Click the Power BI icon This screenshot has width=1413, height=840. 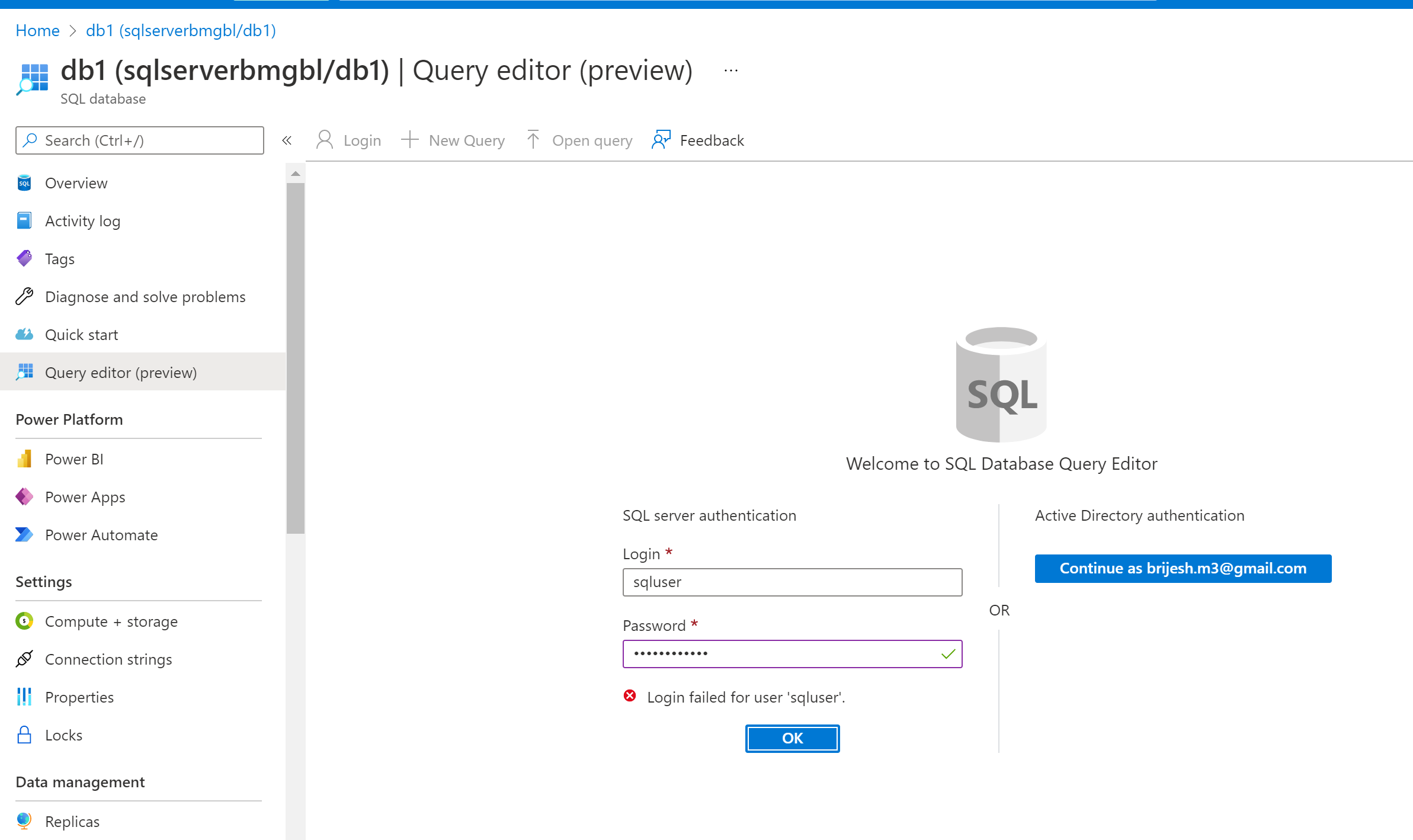[x=24, y=459]
